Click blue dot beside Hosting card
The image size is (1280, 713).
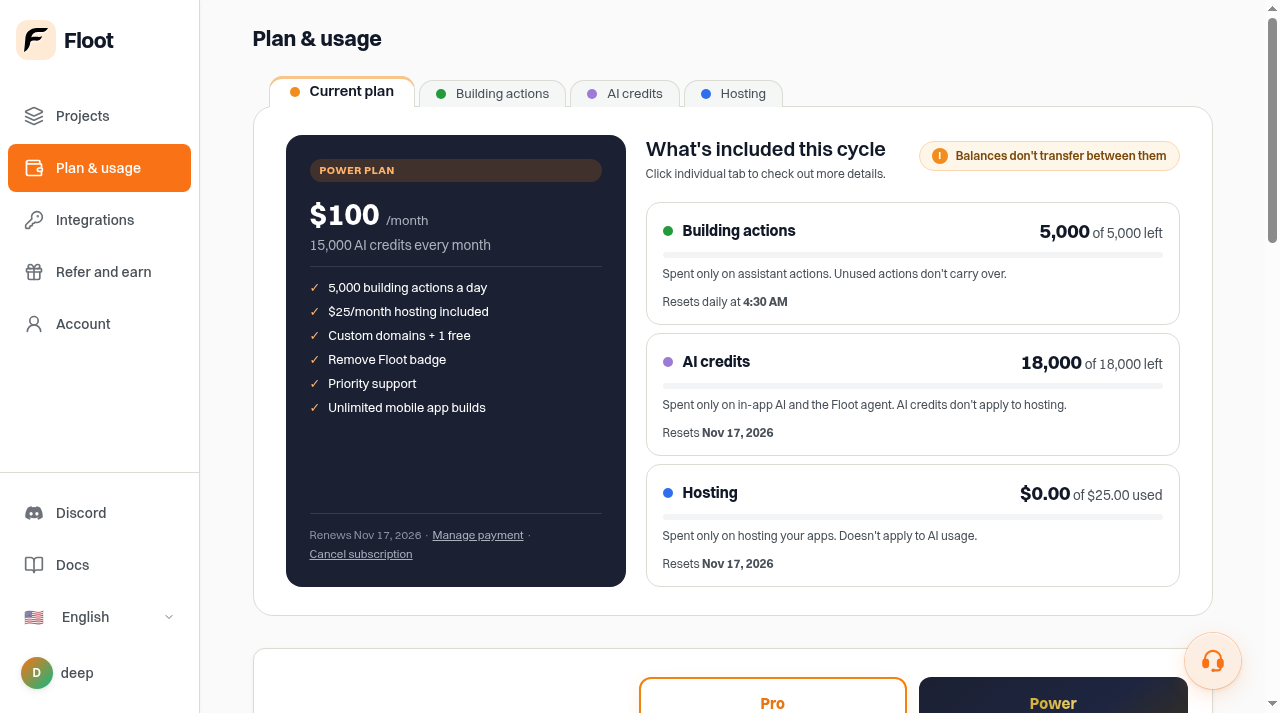pyautogui.click(x=668, y=493)
